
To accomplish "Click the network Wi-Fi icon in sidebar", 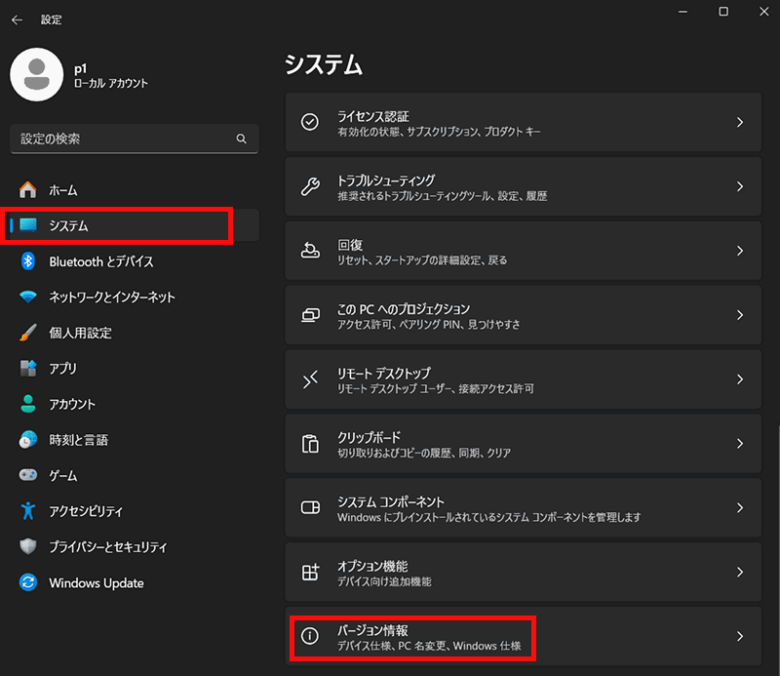I will point(28,297).
